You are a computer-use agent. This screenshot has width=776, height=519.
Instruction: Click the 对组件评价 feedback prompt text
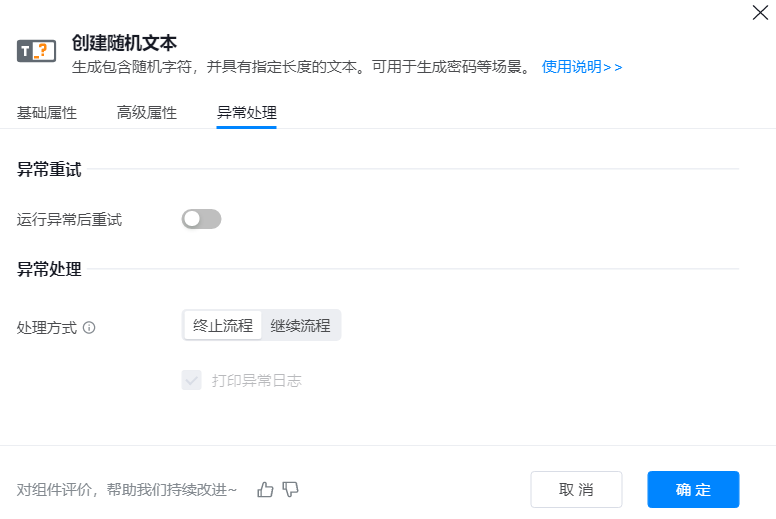click(x=127, y=490)
